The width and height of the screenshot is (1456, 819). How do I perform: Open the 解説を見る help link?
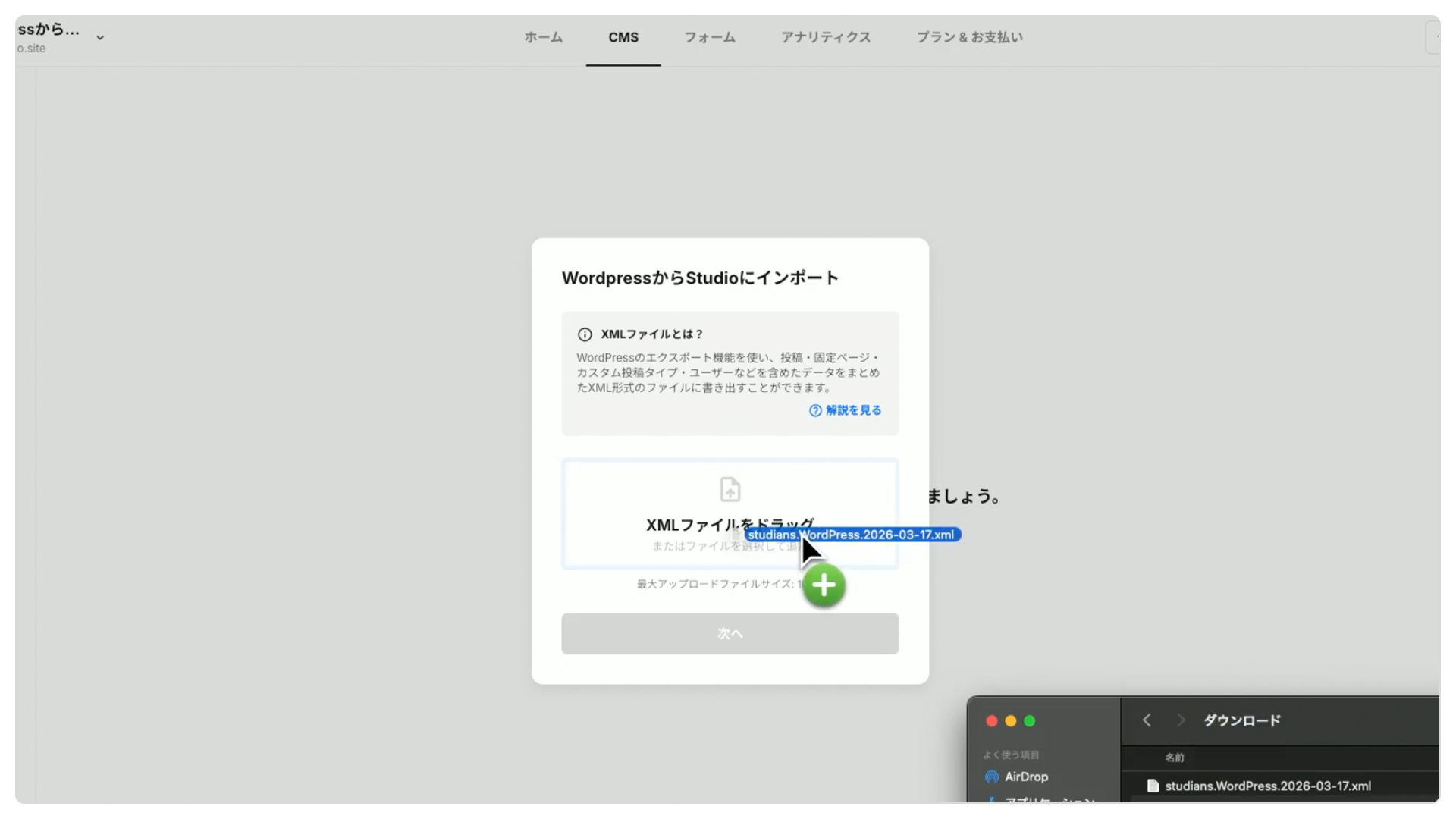point(853,410)
